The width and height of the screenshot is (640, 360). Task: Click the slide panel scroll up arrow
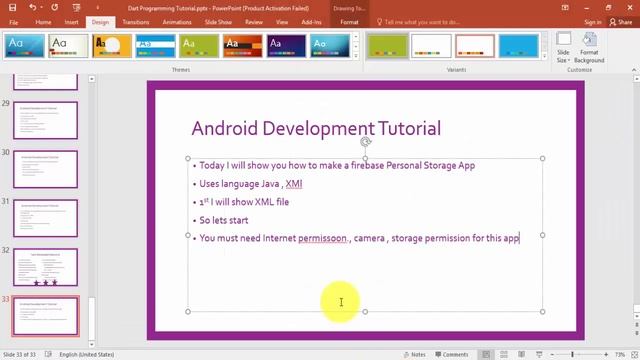[x=92, y=79]
